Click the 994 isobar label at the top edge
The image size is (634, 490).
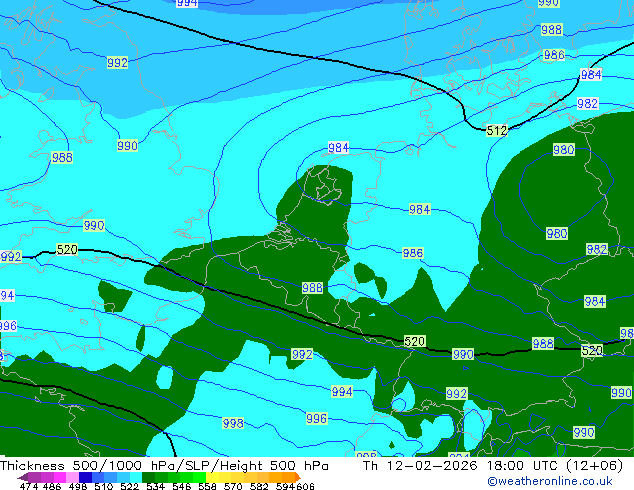[187, 3]
